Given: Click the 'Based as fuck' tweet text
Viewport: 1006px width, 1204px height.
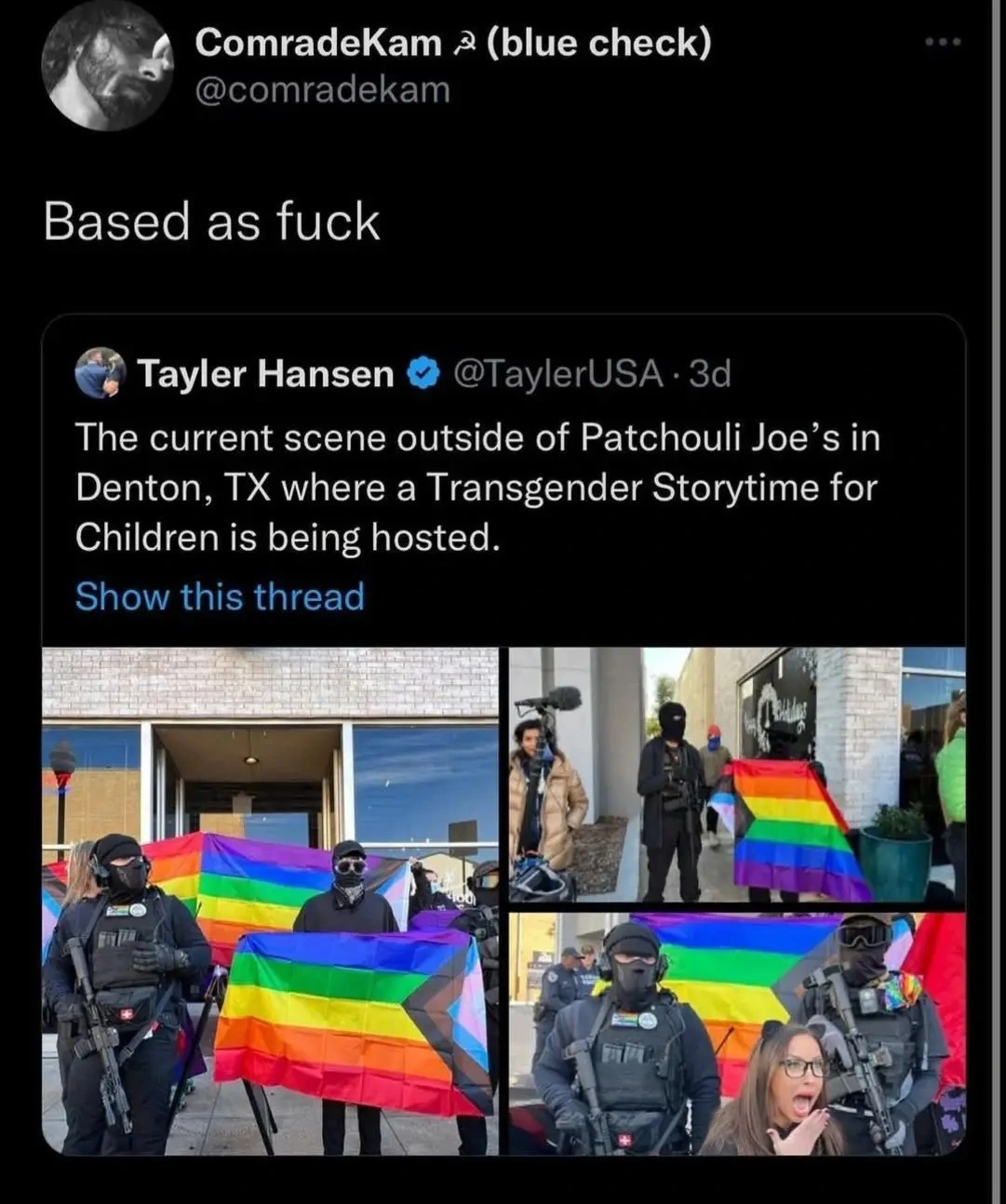Looking at the screenshot, I should (212, 222).
